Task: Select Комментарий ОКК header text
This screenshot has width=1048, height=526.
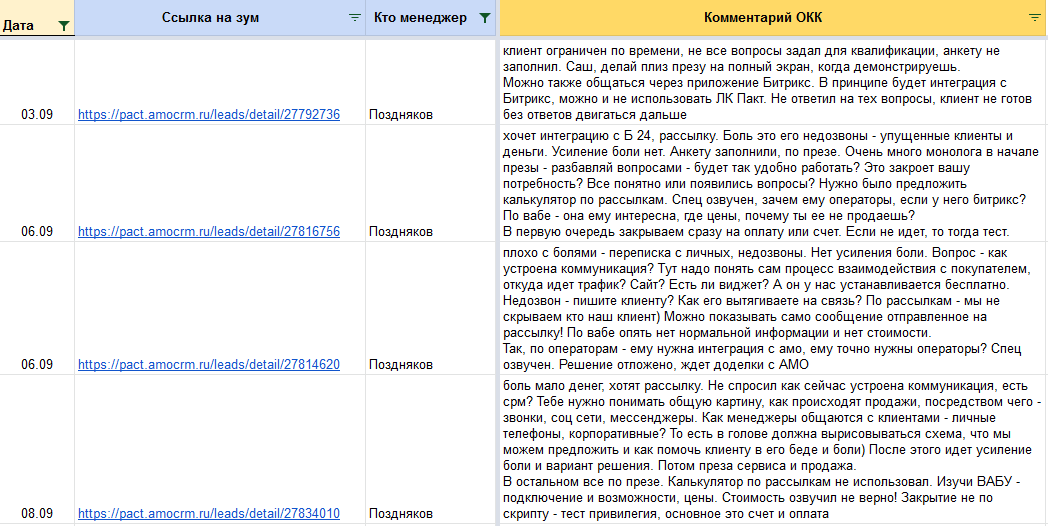Action: tap(763, 18)
